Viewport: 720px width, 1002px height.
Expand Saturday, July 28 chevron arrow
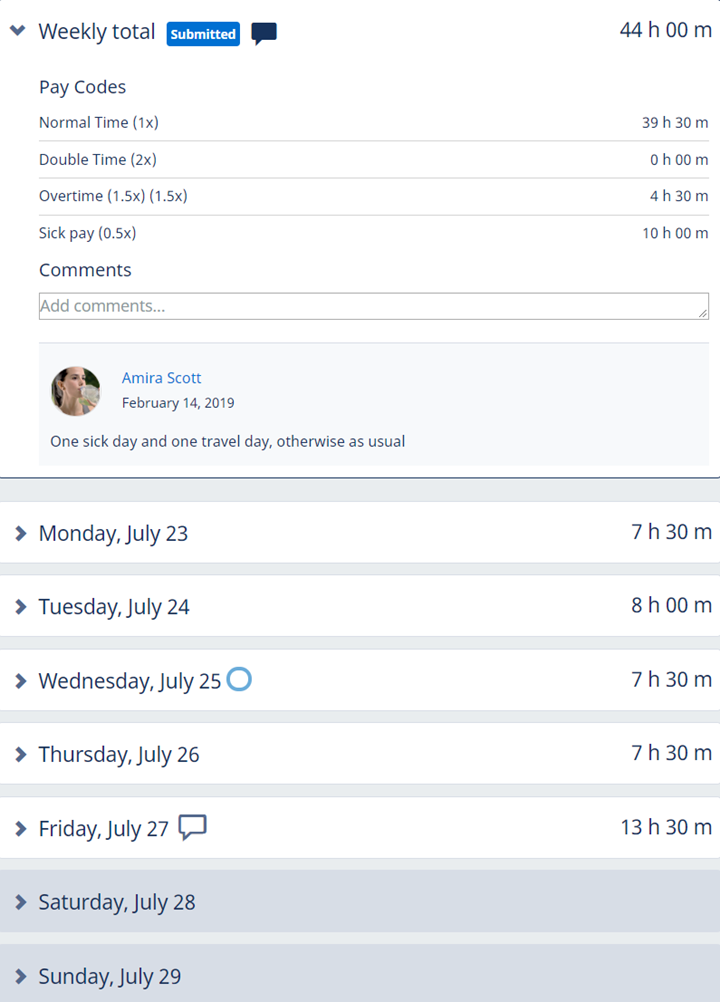pos(21,902)
